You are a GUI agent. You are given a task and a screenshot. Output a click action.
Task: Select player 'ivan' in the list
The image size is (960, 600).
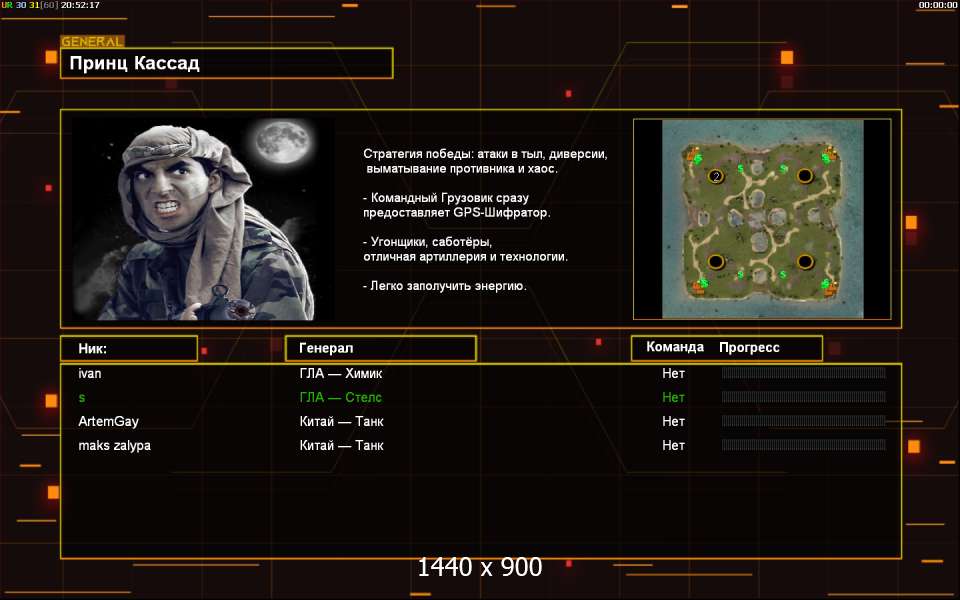coord(90,373)
